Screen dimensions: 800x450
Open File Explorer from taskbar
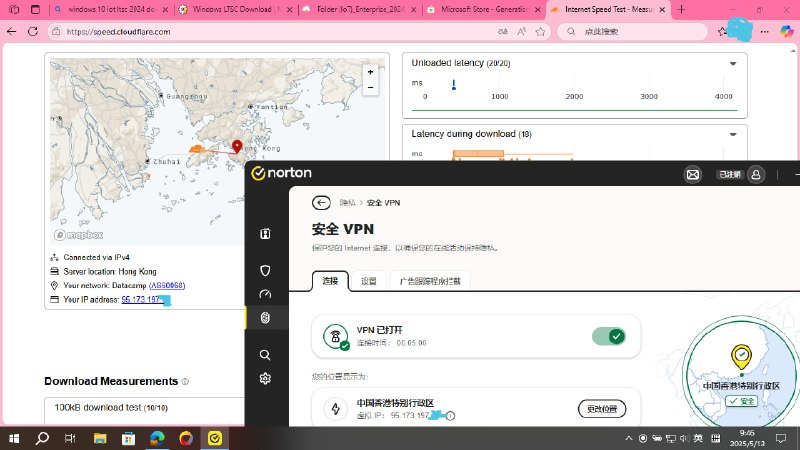tap(100, 438)
